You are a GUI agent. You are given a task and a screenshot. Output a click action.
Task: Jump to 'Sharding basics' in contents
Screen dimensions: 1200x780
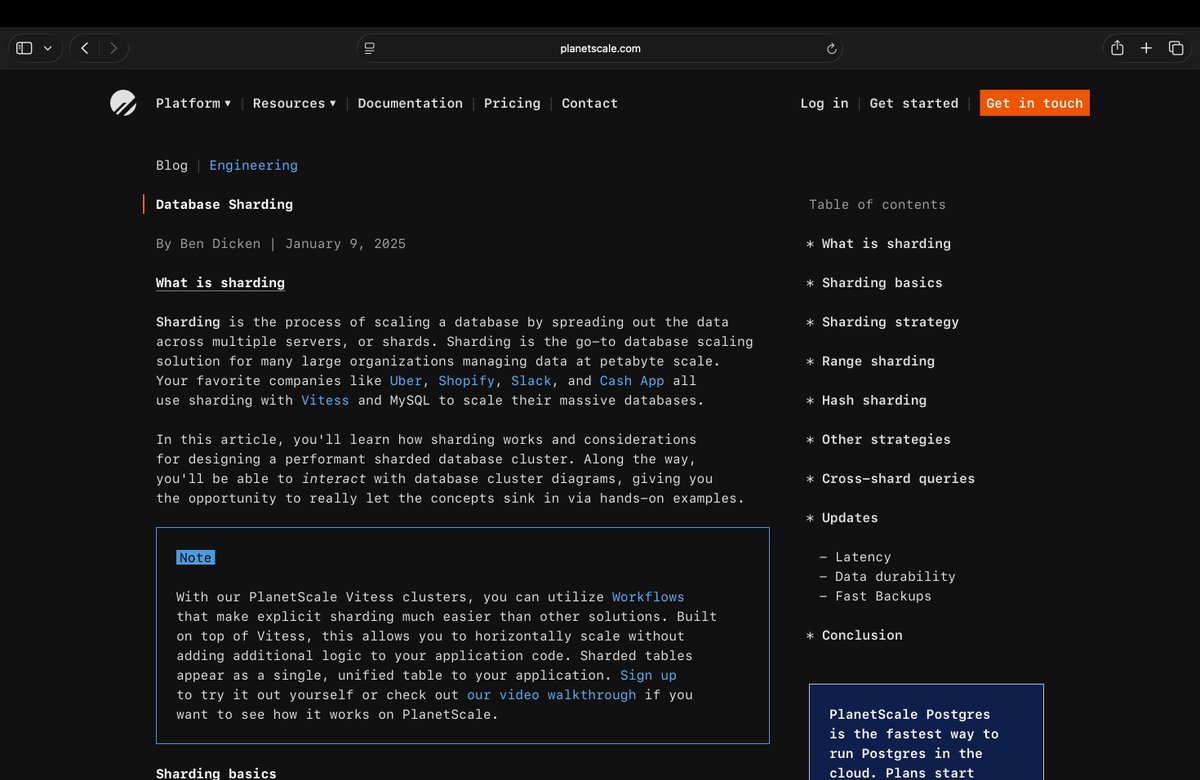pyautogui.click(x=882, y=282)
